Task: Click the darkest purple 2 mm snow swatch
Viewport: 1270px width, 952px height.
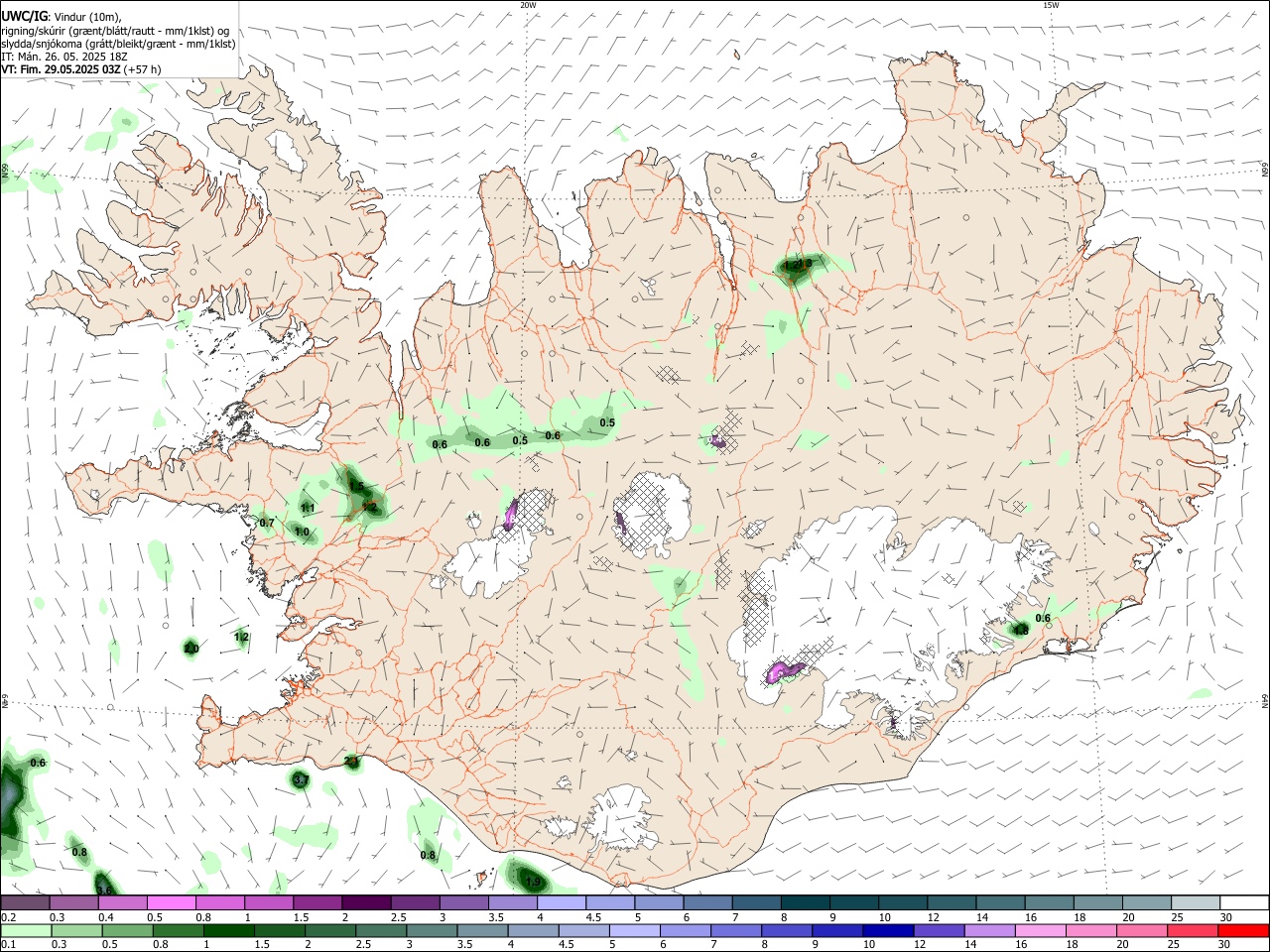Action: pyautogui.click(x=365, y=902)
